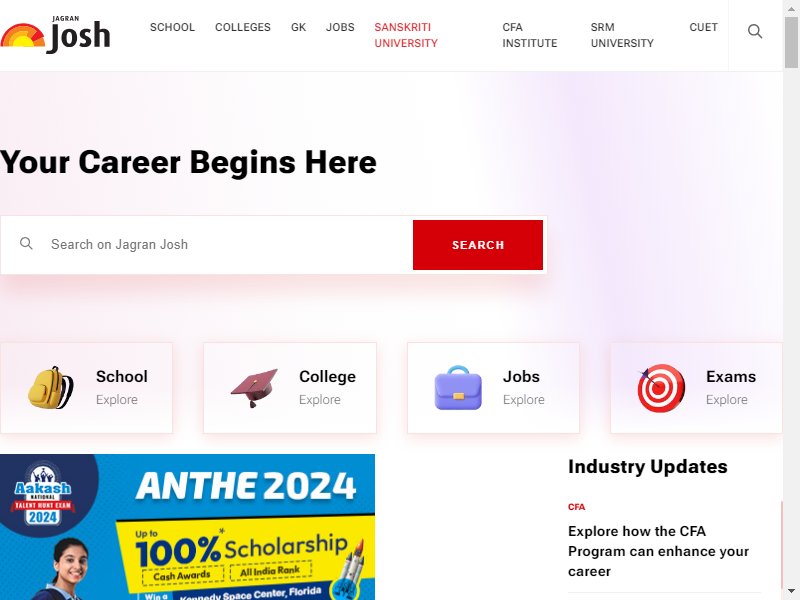Open the SCHOOL menu item
800x600 pixels.
coord(172,27)
